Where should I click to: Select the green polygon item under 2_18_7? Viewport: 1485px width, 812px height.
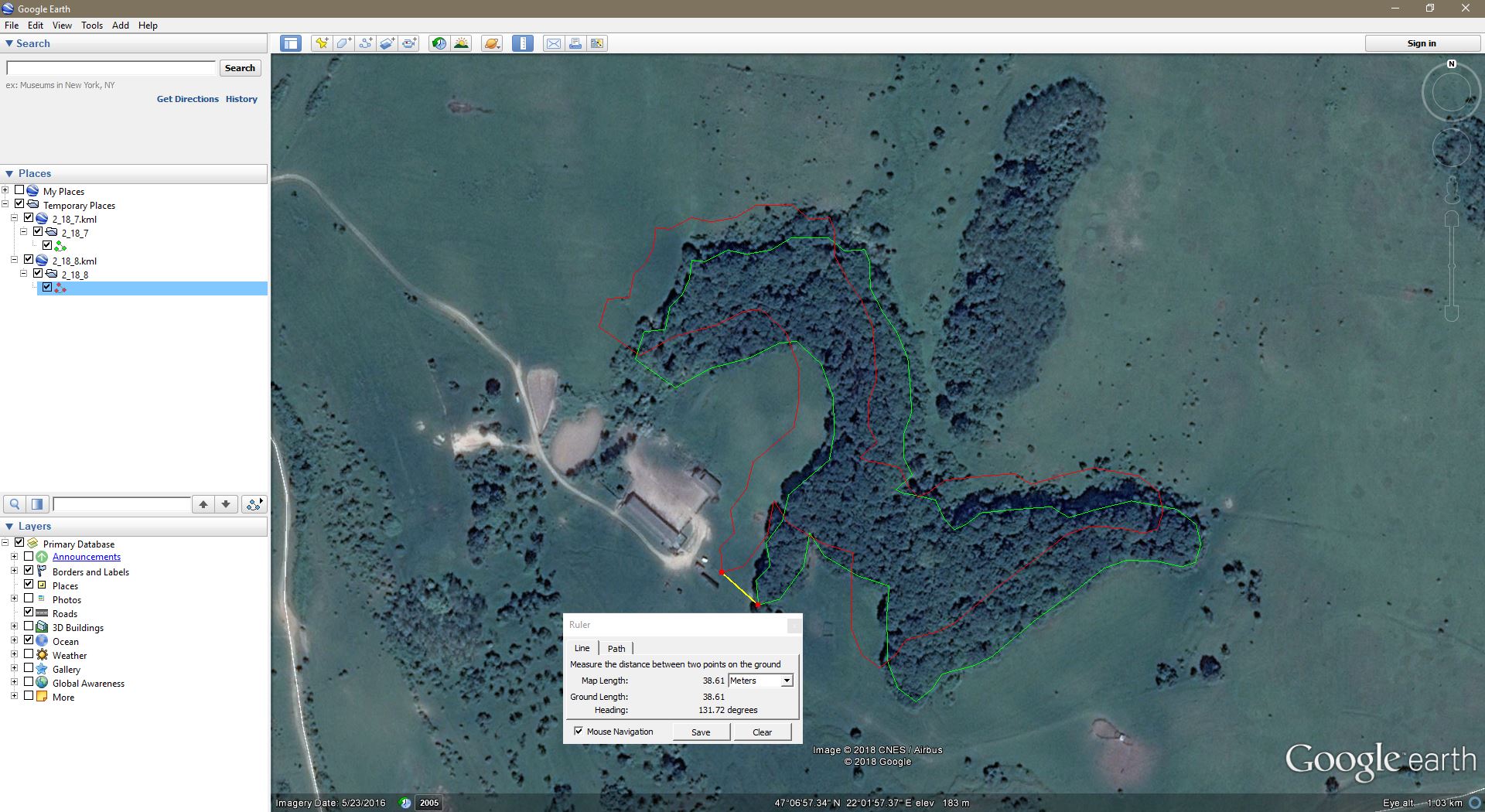coord(60,247)
